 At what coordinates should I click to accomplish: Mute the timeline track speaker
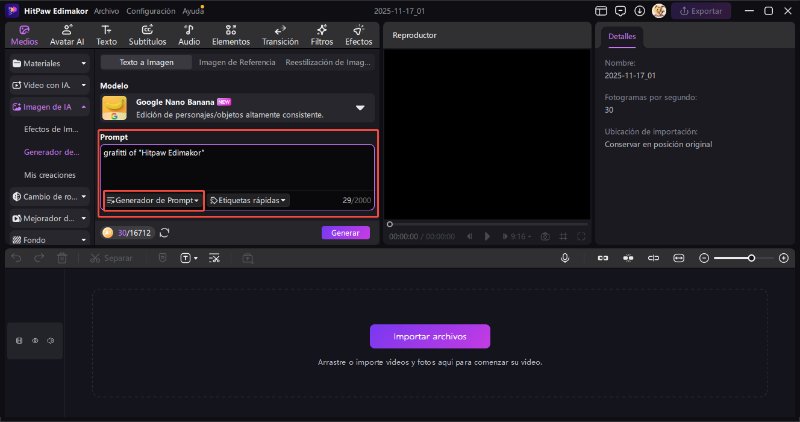coord(50,341)
